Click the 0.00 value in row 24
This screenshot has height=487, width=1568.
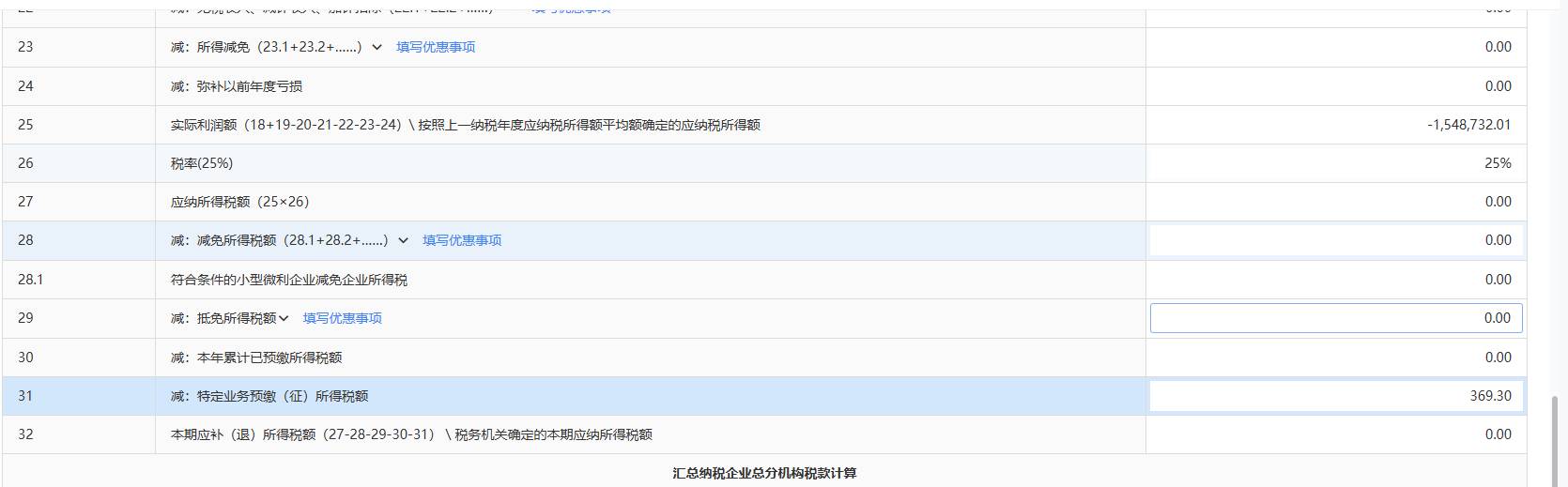tap(1498, 86)
